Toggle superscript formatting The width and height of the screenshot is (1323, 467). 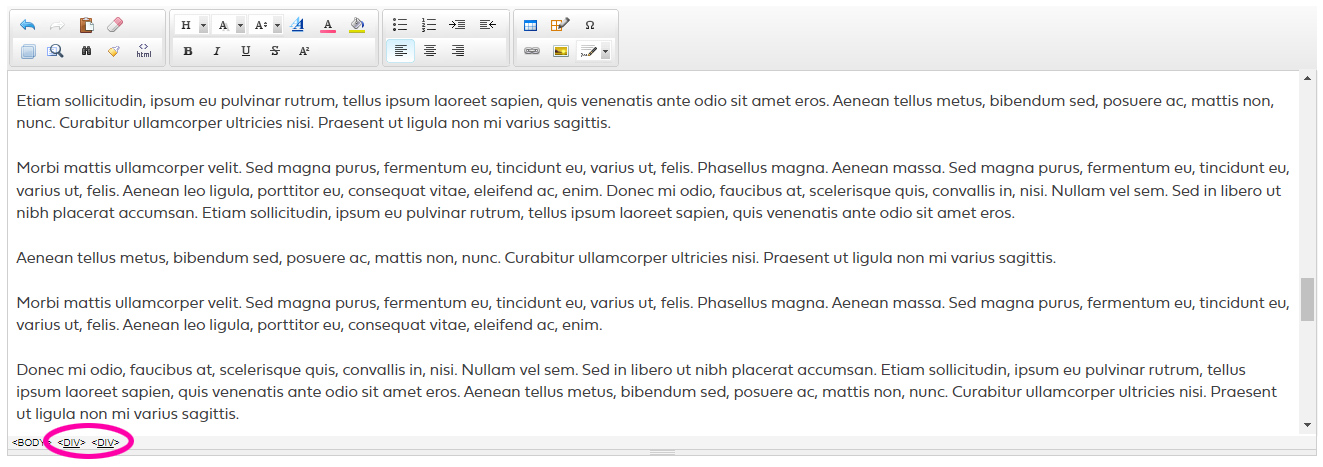click(304, 51)
